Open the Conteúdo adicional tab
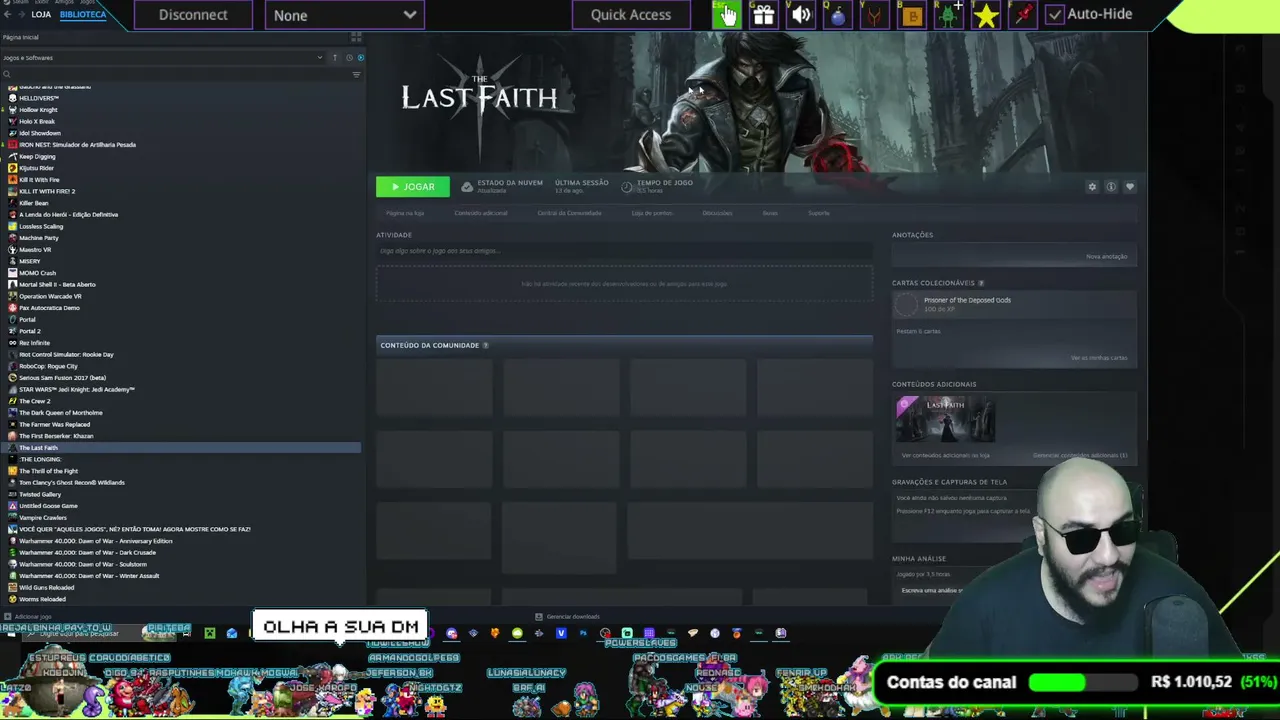This screenshot has height=720, width=1280. [481, 213]
